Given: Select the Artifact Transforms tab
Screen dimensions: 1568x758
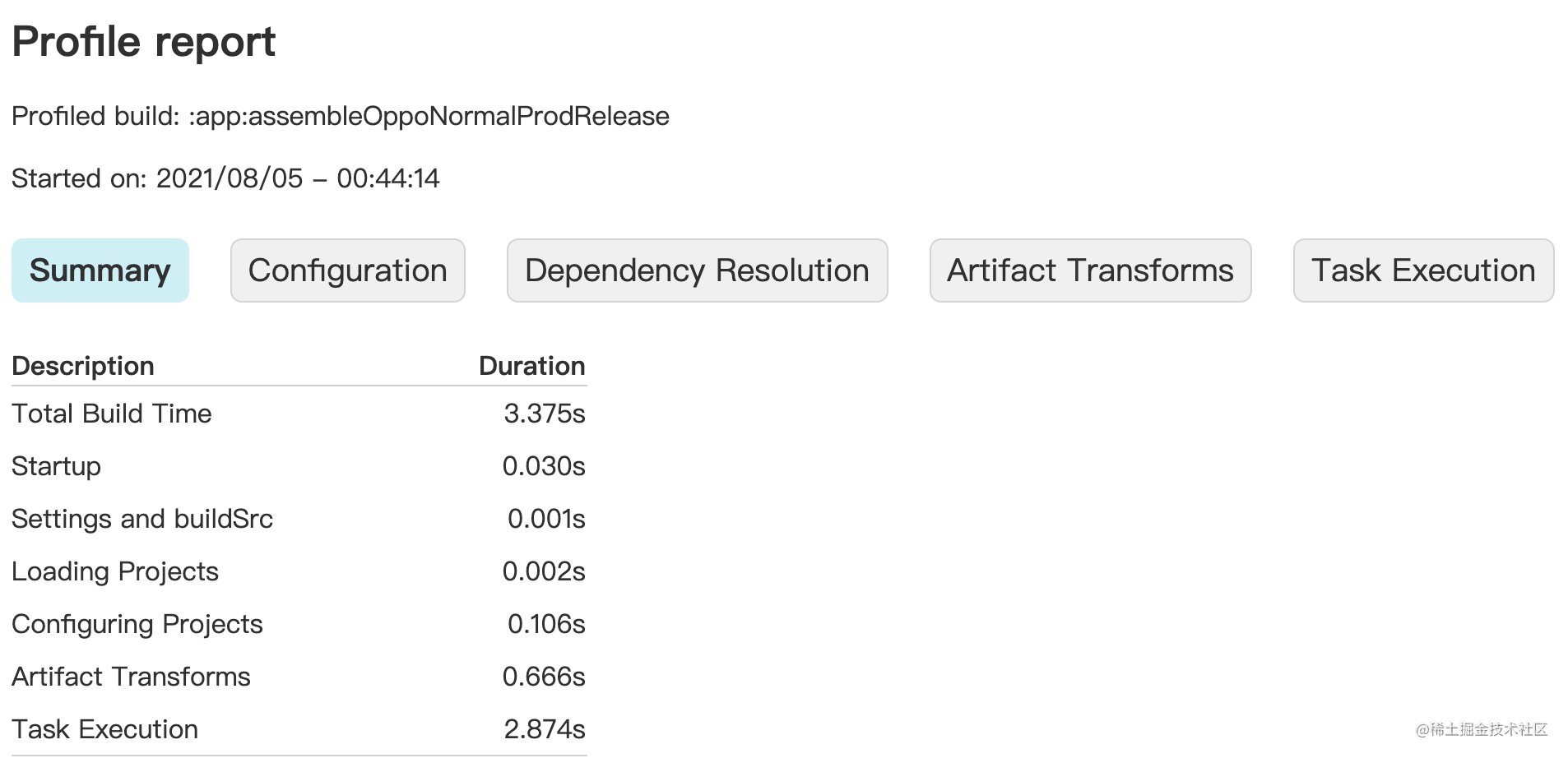Looking at the screenshot, I should [x=1091, y=270].
